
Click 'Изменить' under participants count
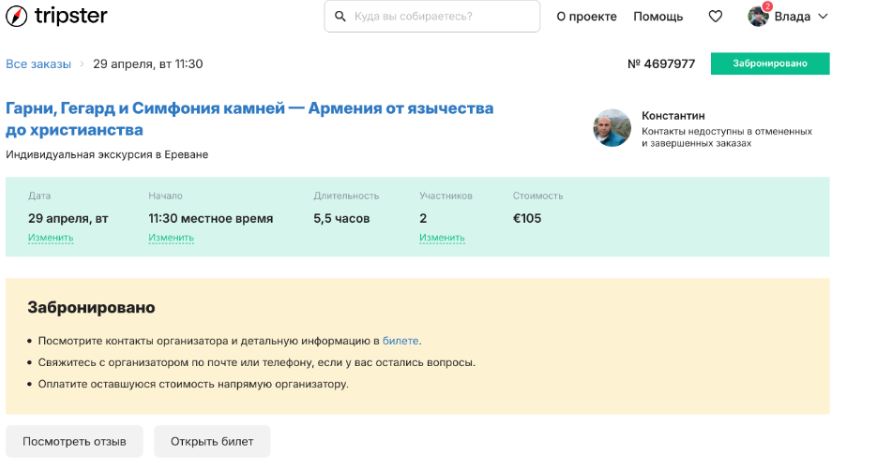(442, 238)
